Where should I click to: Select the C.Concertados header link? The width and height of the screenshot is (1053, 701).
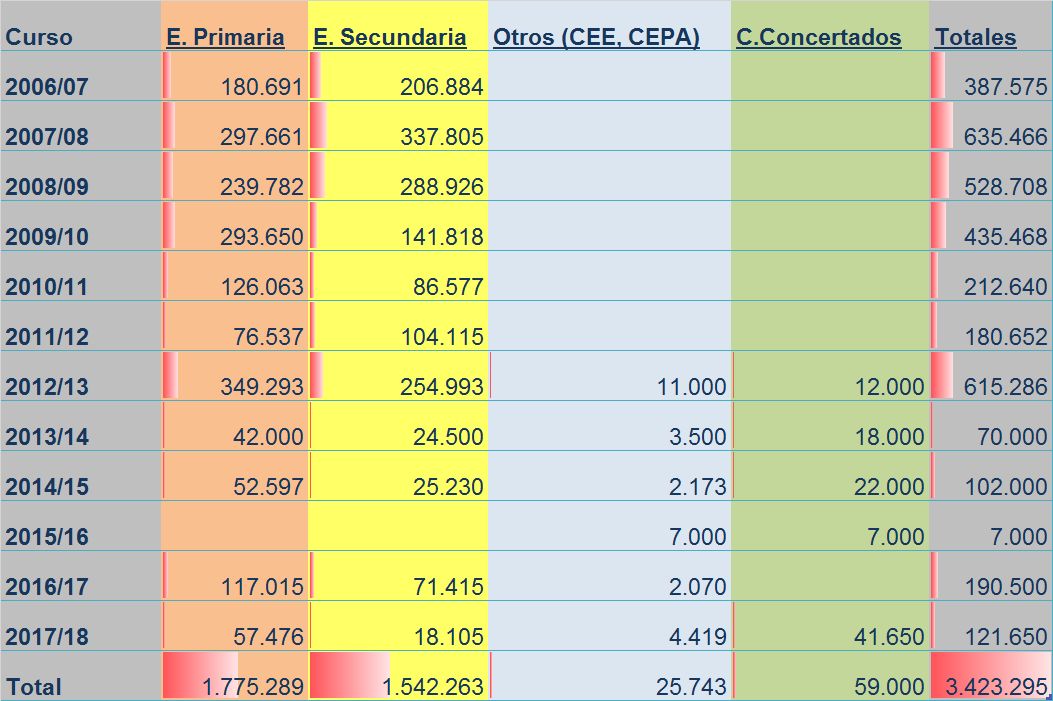819,37
